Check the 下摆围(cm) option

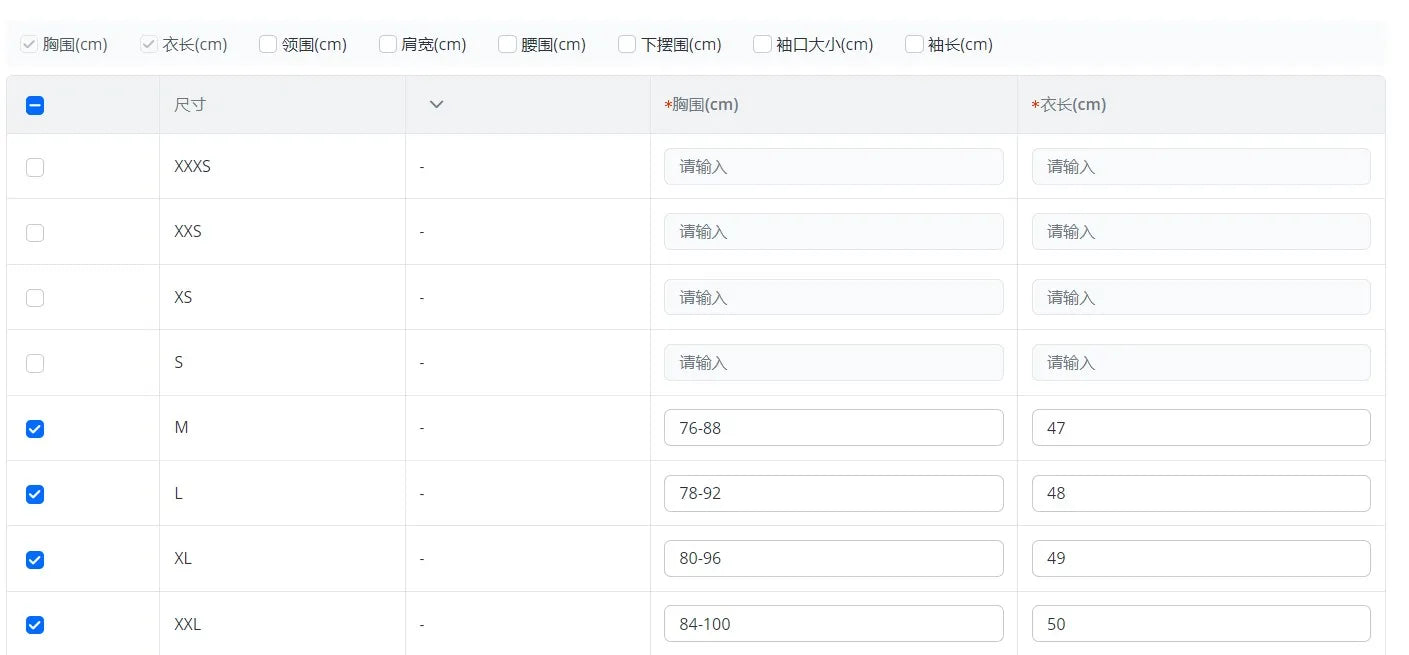[x=627, y=44]
